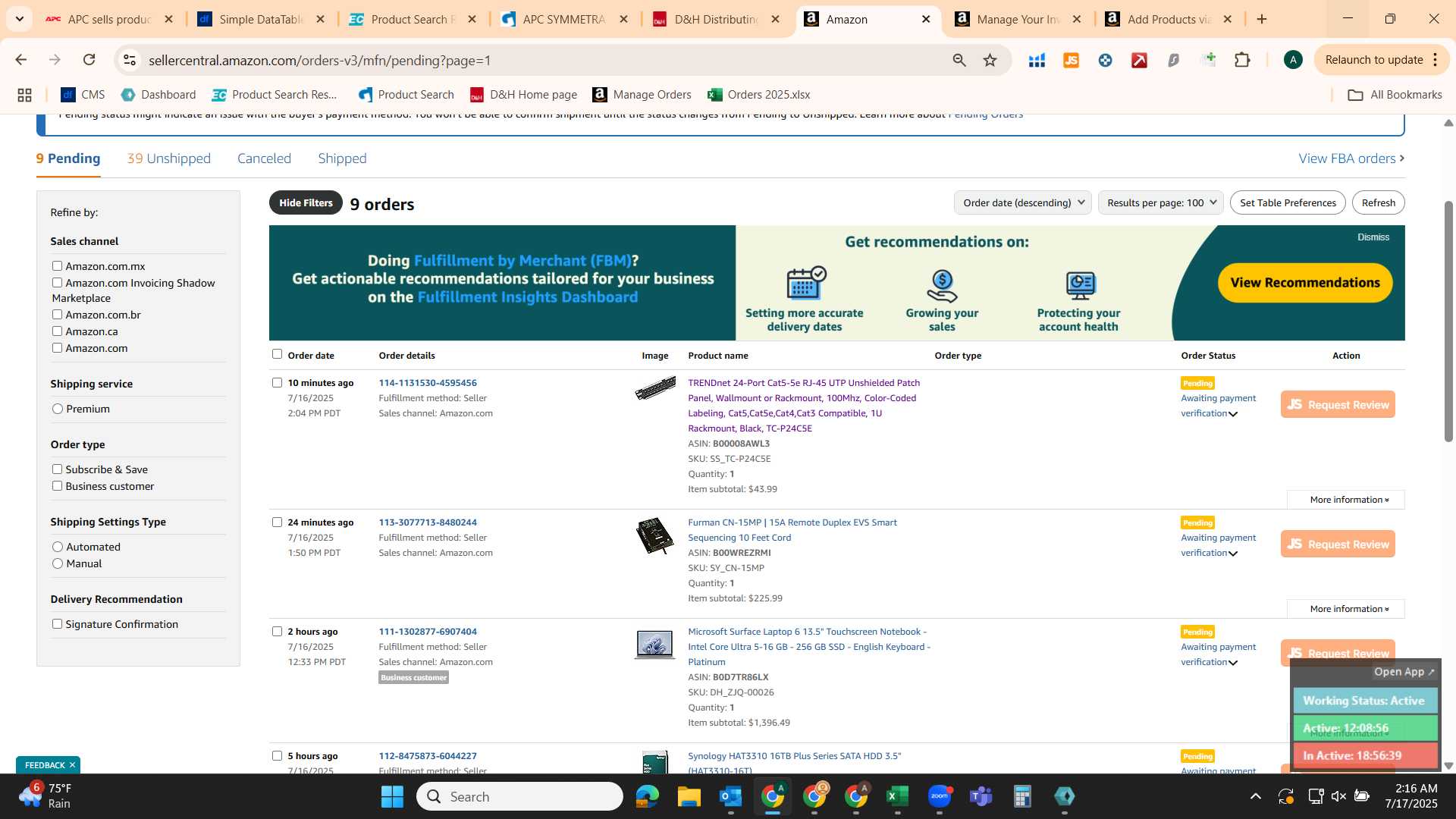1456x819 pixels.
Task: Open Results per page dropdown
Action: click(1160, 202)
